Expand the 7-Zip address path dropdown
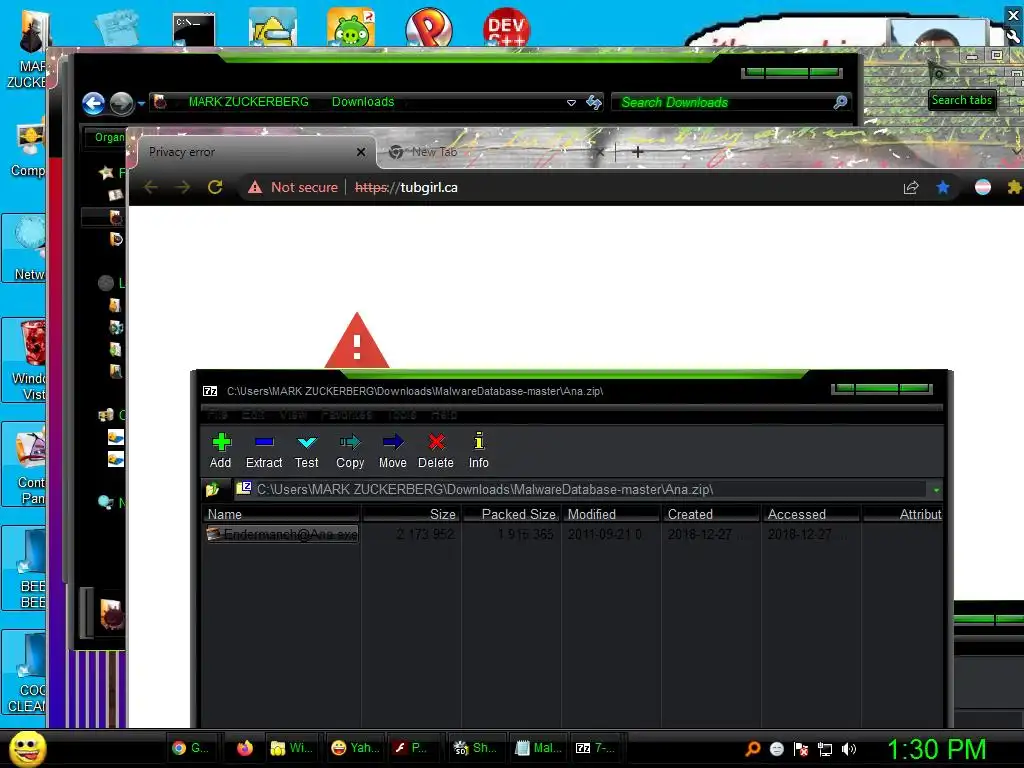The width and height of the screenshot is (1024, 768). [936, 490]
